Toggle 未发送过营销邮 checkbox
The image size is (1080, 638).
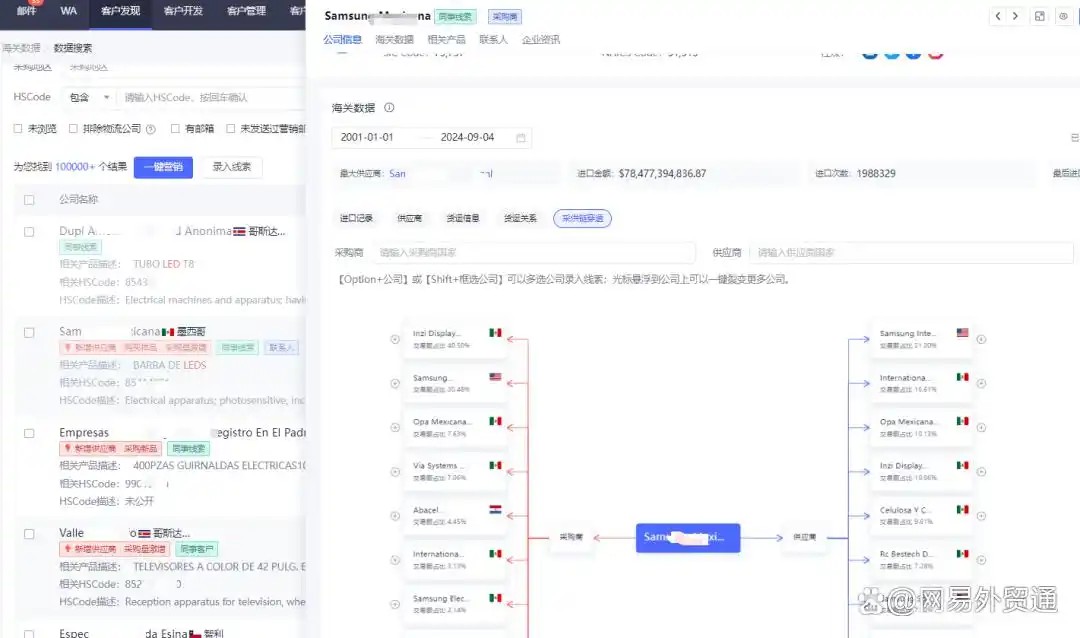coord(231,128)
